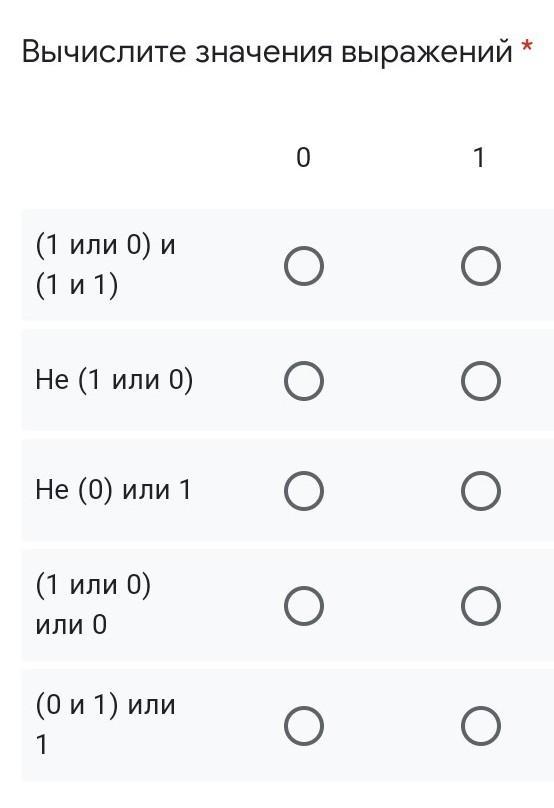The width and height of the screenshot is (554, 808).
Task: Click the row label 'Не (1 или 0)'
Action: 114,380
